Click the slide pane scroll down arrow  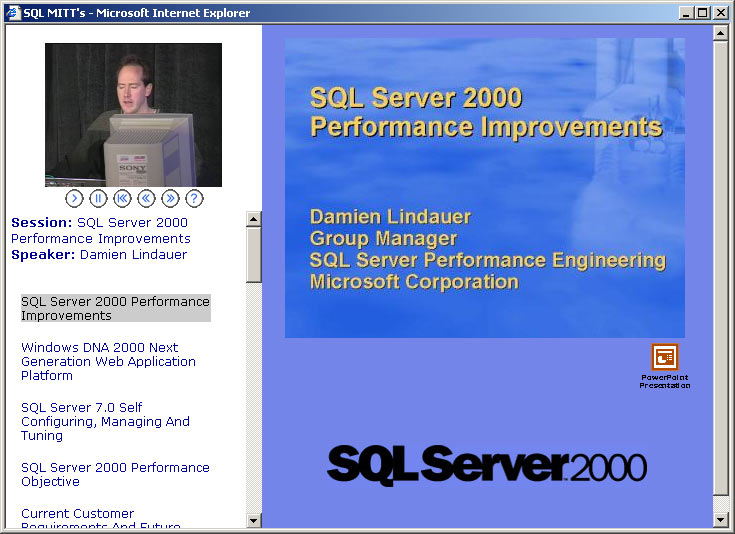tap(720, 520)
